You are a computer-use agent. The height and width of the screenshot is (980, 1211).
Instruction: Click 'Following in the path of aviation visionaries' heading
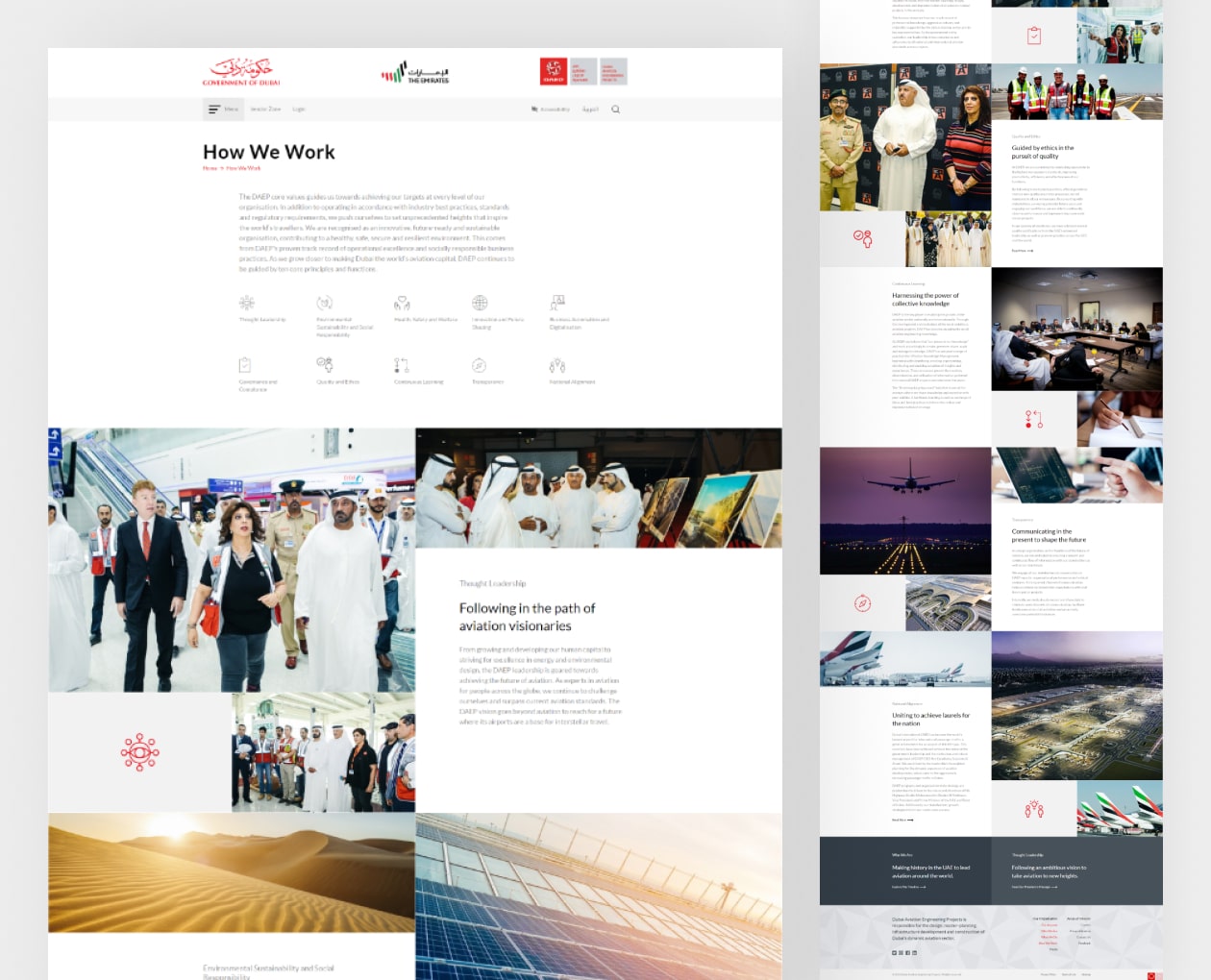(x=527, y=617)
